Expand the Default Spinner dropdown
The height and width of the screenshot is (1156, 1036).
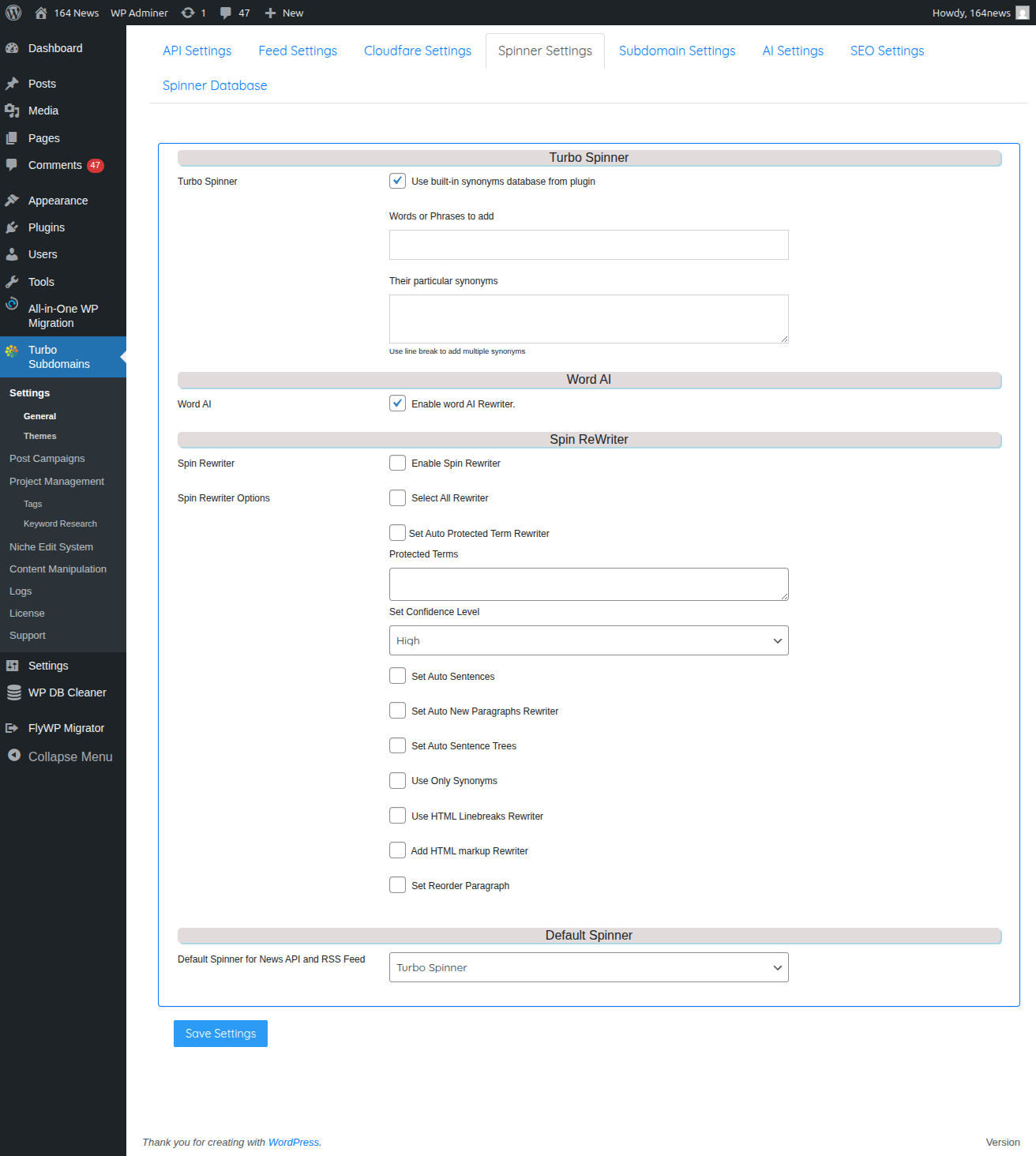pyautogui.click(x=588, y=967)
